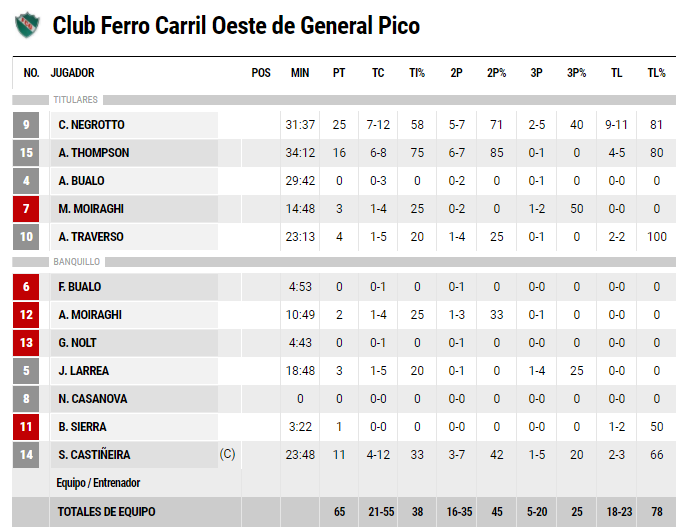
Task: Click the red number 11 badge
Action: click(26, 427)
